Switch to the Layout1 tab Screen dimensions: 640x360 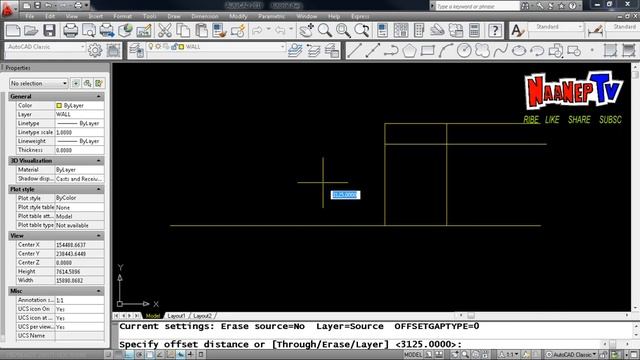point(176,316)
